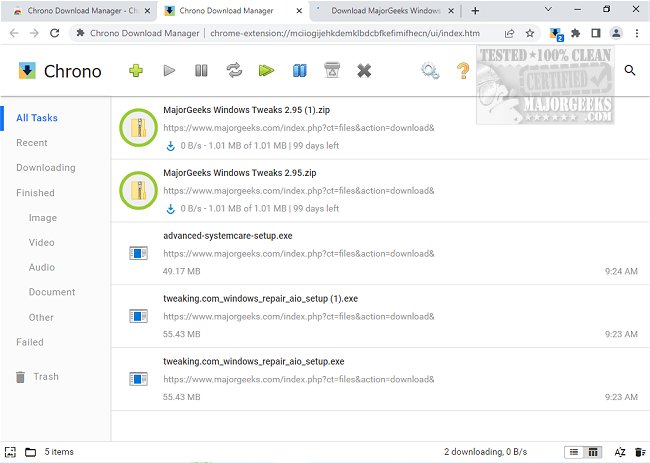Viewport: 650px width, 463px height.
Task: Pause the selected task with gray pause icon
Action: 201,71
